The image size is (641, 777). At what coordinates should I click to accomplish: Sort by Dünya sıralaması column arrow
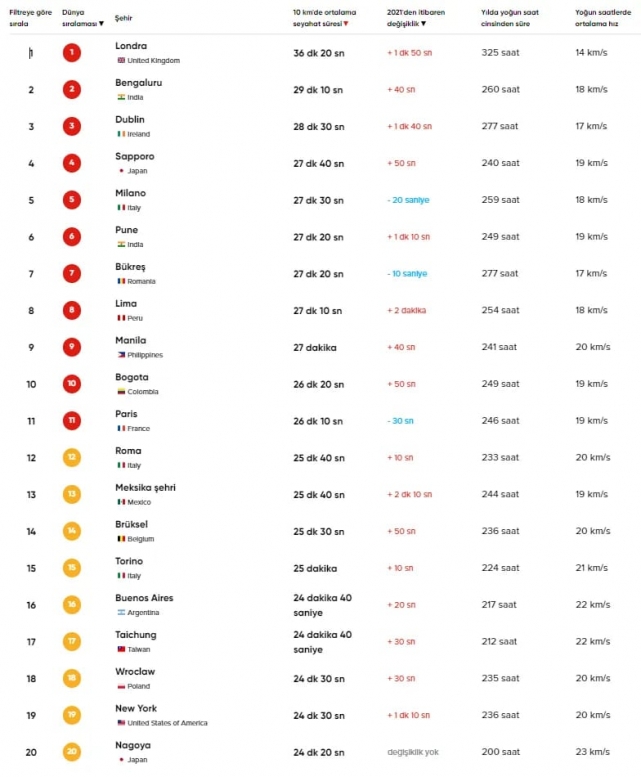click(102, 24)
